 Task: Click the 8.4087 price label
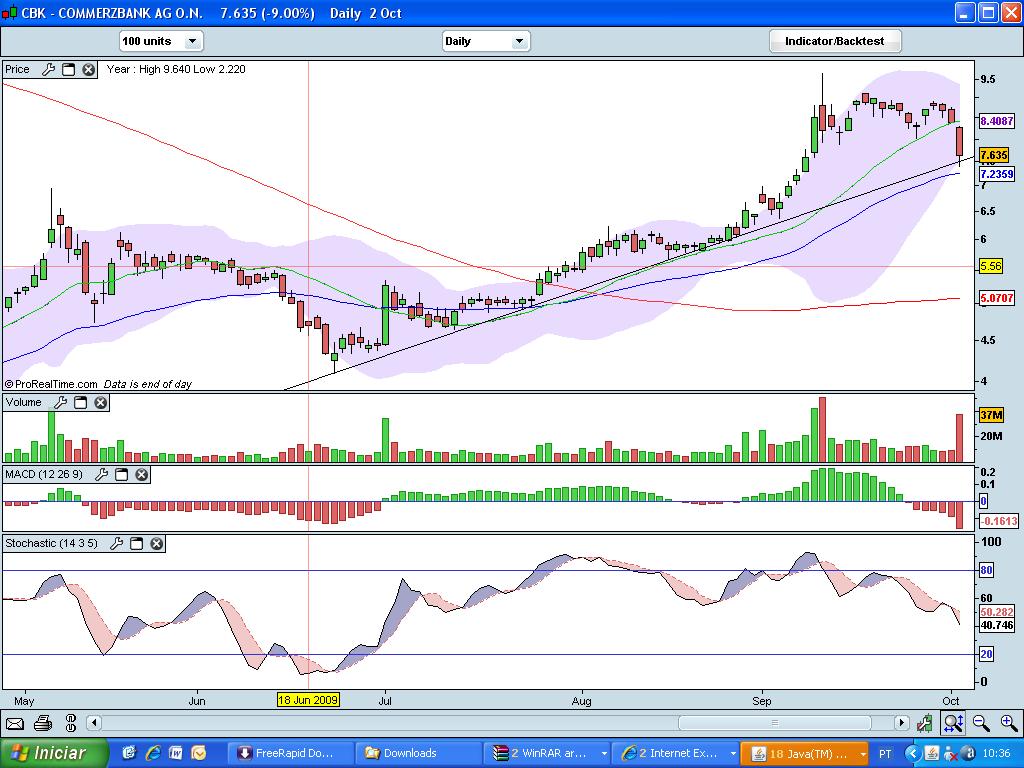997,121
